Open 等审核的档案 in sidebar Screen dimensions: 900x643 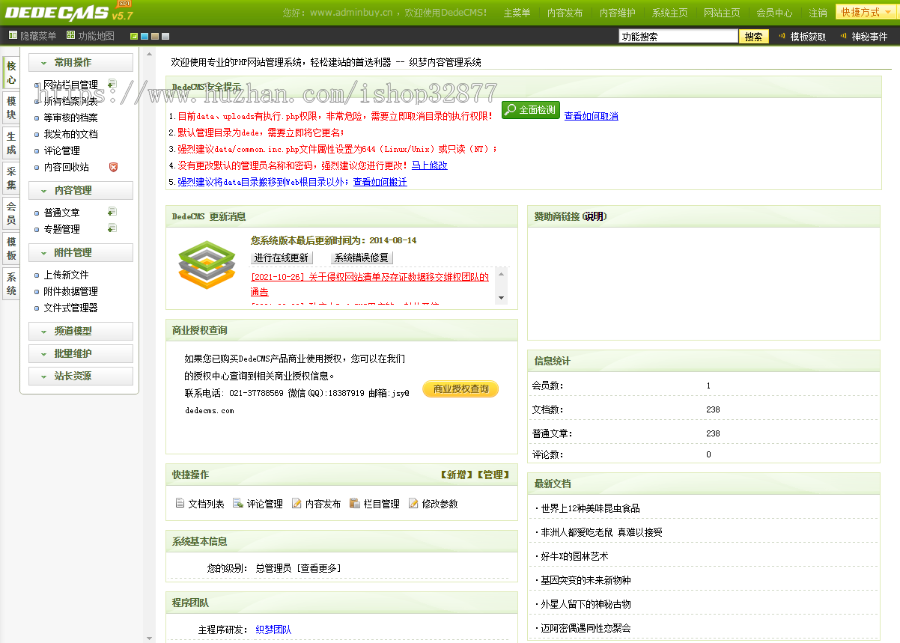pyautogui.click(x=71, y=118)
